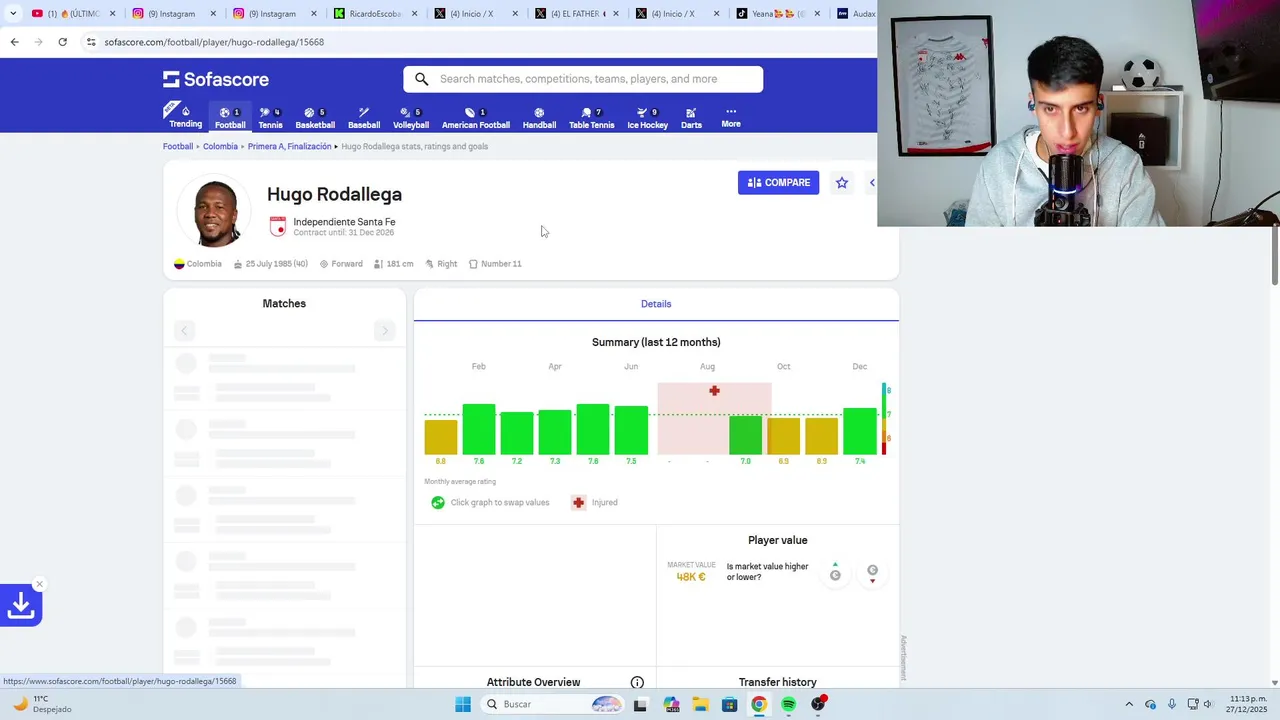
Task: Open Spotify from the taskbar
Action: [x=788, y=704]
